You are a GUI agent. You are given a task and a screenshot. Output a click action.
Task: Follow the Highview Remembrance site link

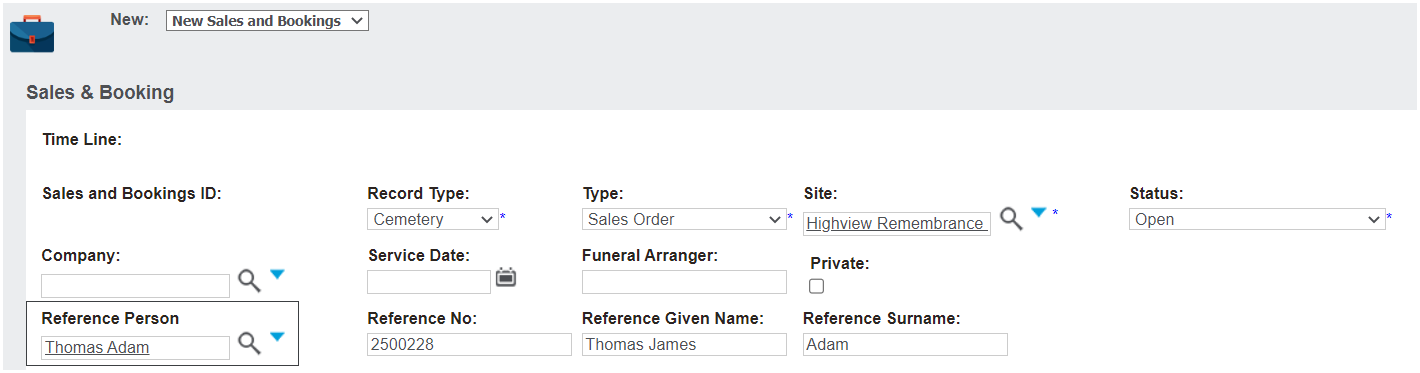pos(895,223)
